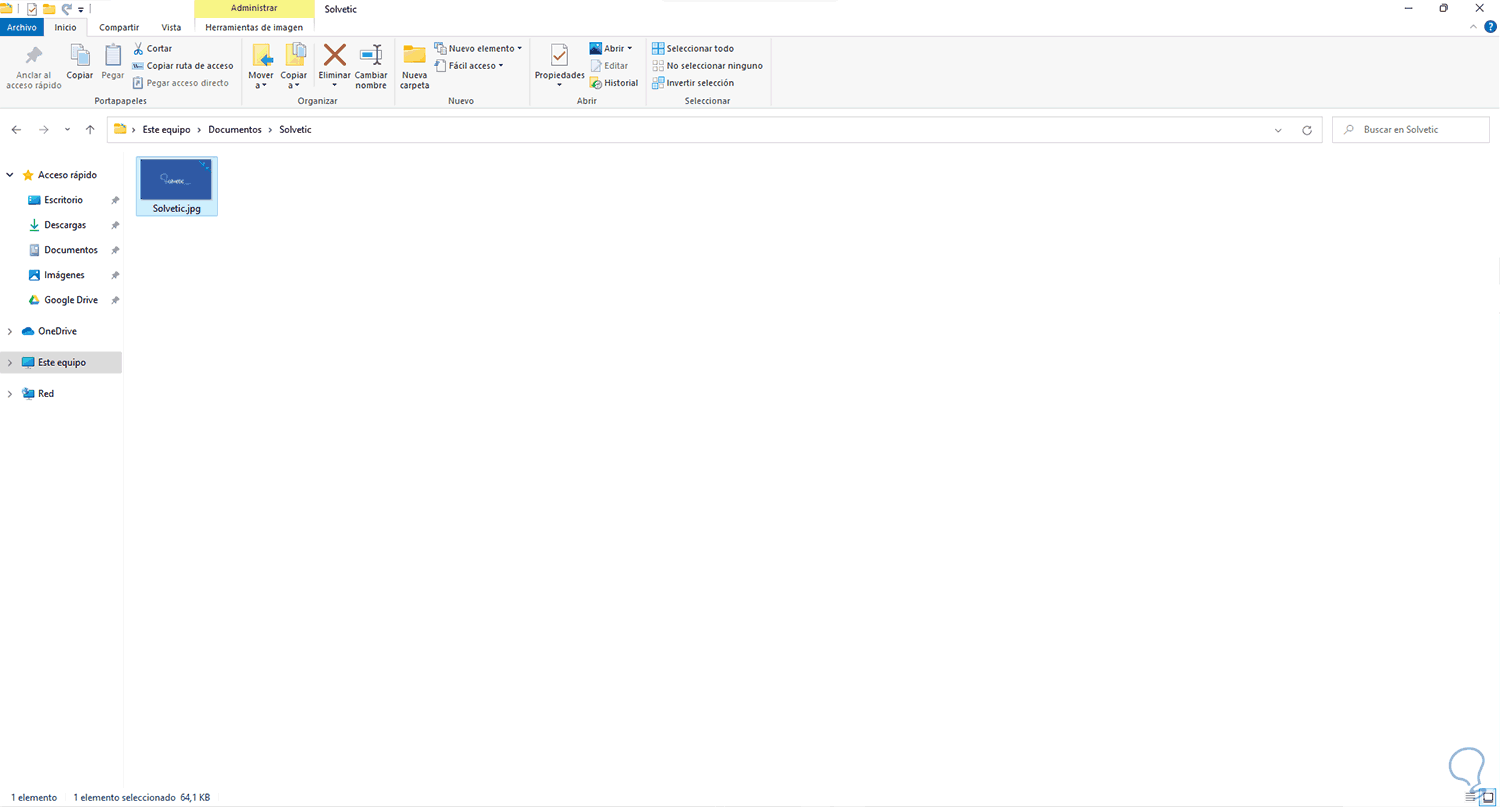Expand the arrow beneath Propiedades
1500x807 pixels.
[559, 85]
